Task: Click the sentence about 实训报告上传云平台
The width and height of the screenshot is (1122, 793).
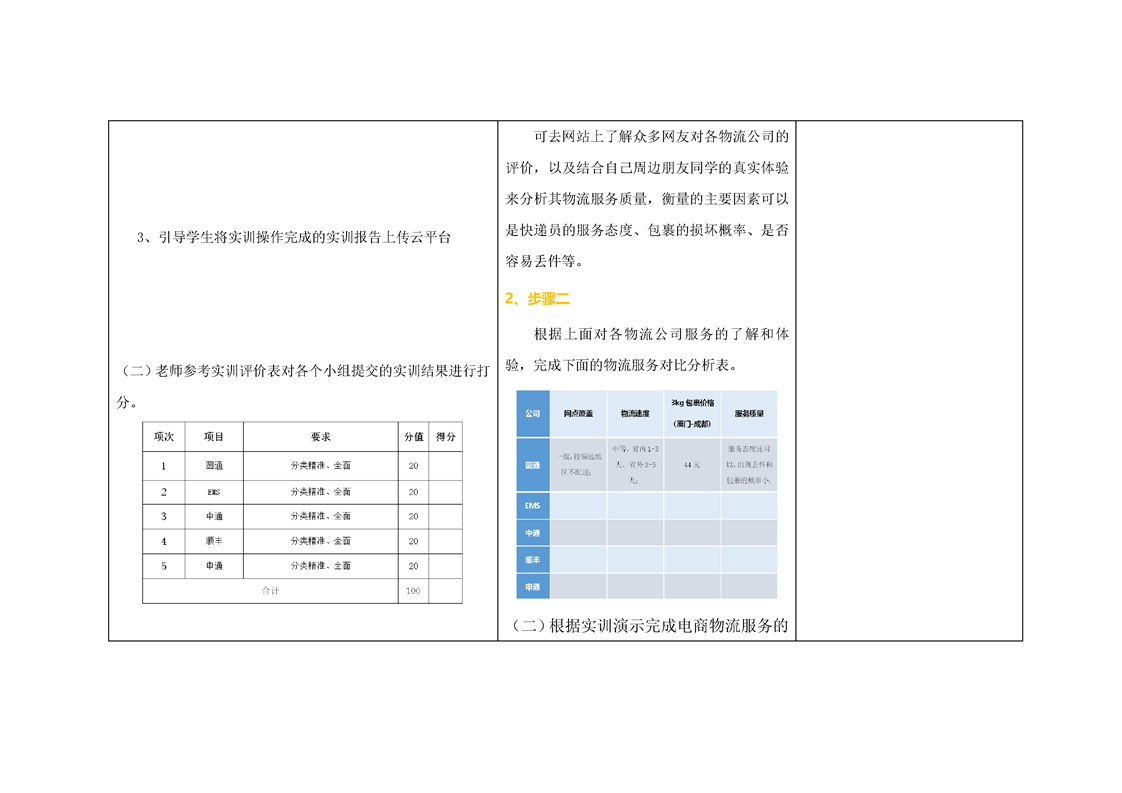Action: [293, 237]
